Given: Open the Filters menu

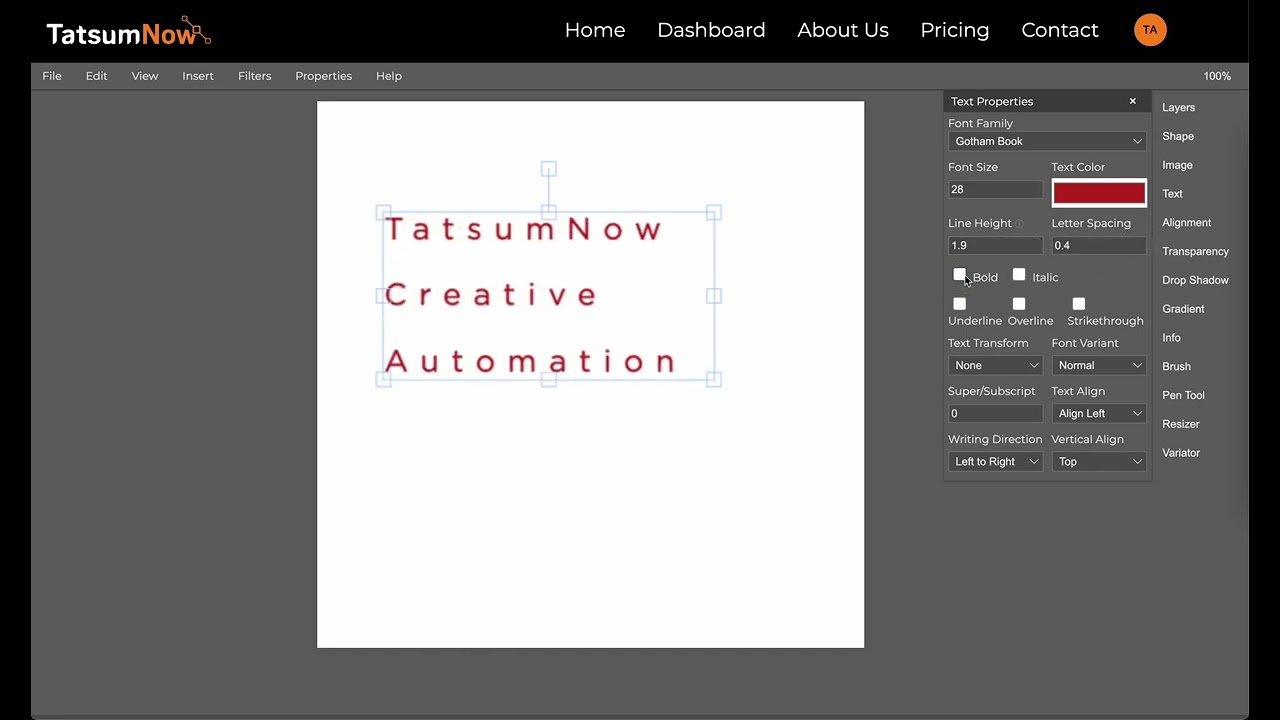Looking at the screenshot, I should tap(255, 76).
